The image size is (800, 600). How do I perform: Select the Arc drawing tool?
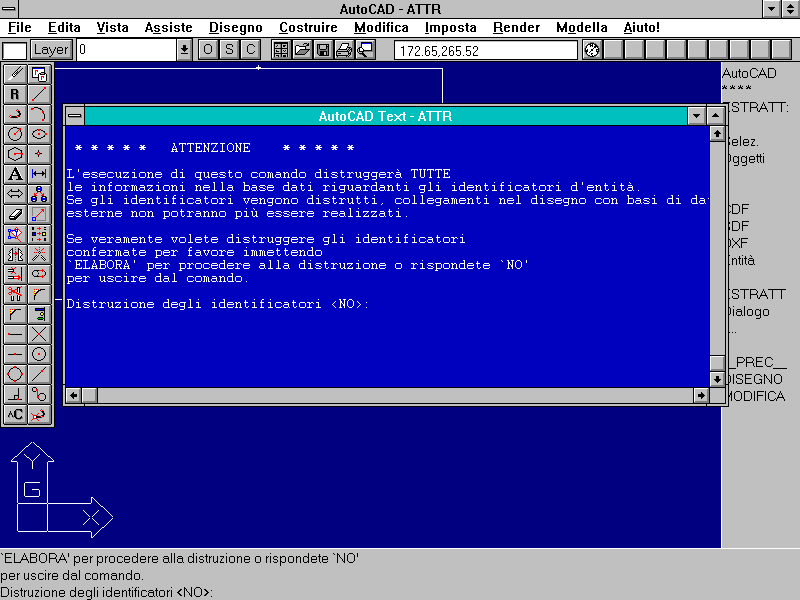39,114
